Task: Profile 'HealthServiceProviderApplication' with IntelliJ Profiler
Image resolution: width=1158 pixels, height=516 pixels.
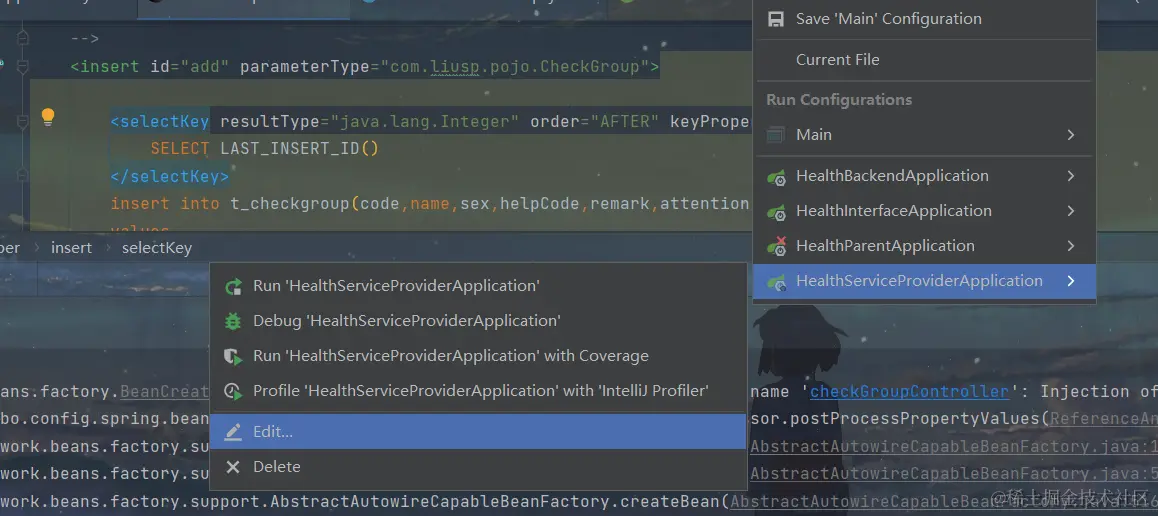Action: pyautogui.click(x=478, y=391)
